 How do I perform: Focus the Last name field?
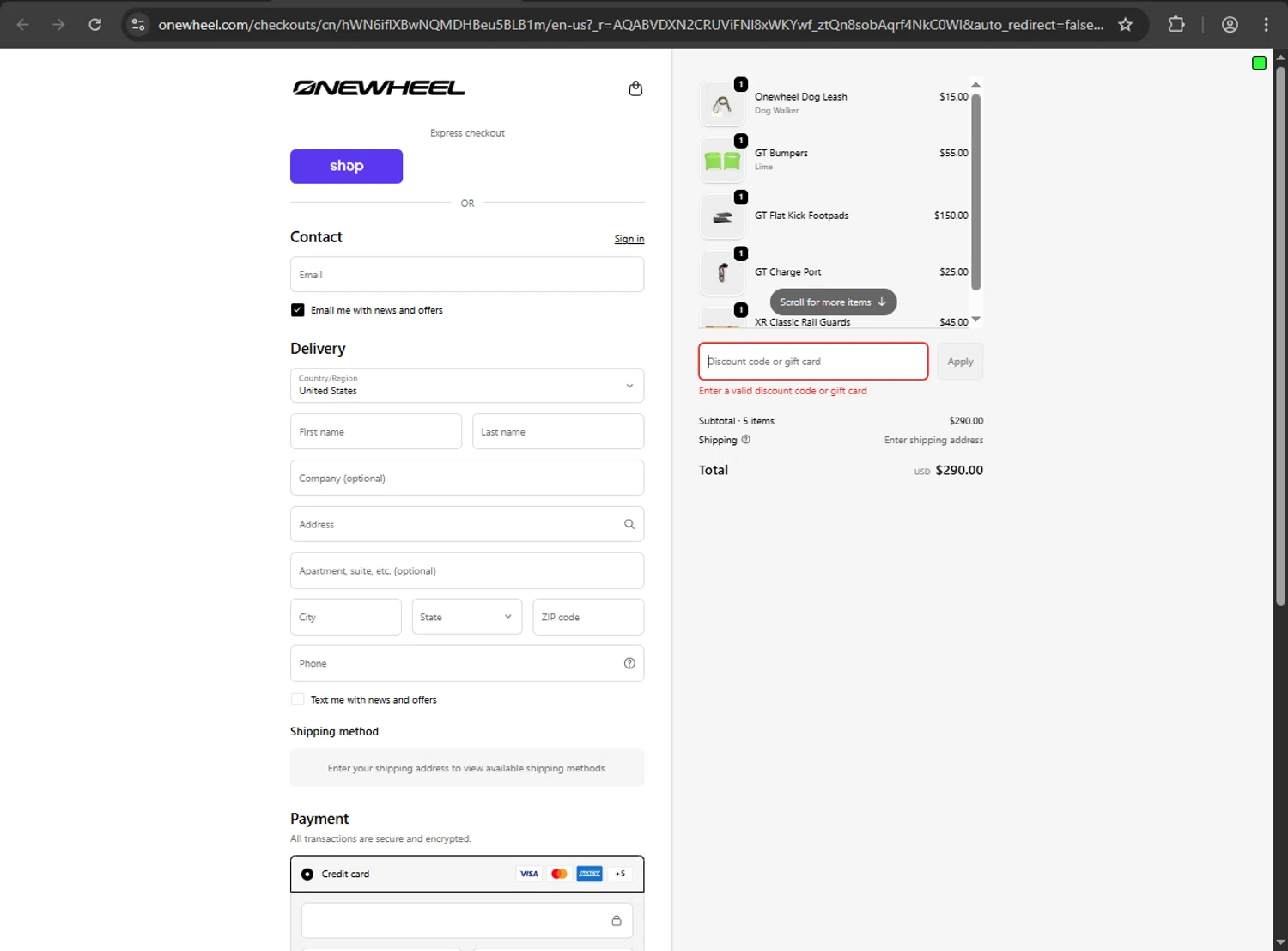tap(558, 431)
